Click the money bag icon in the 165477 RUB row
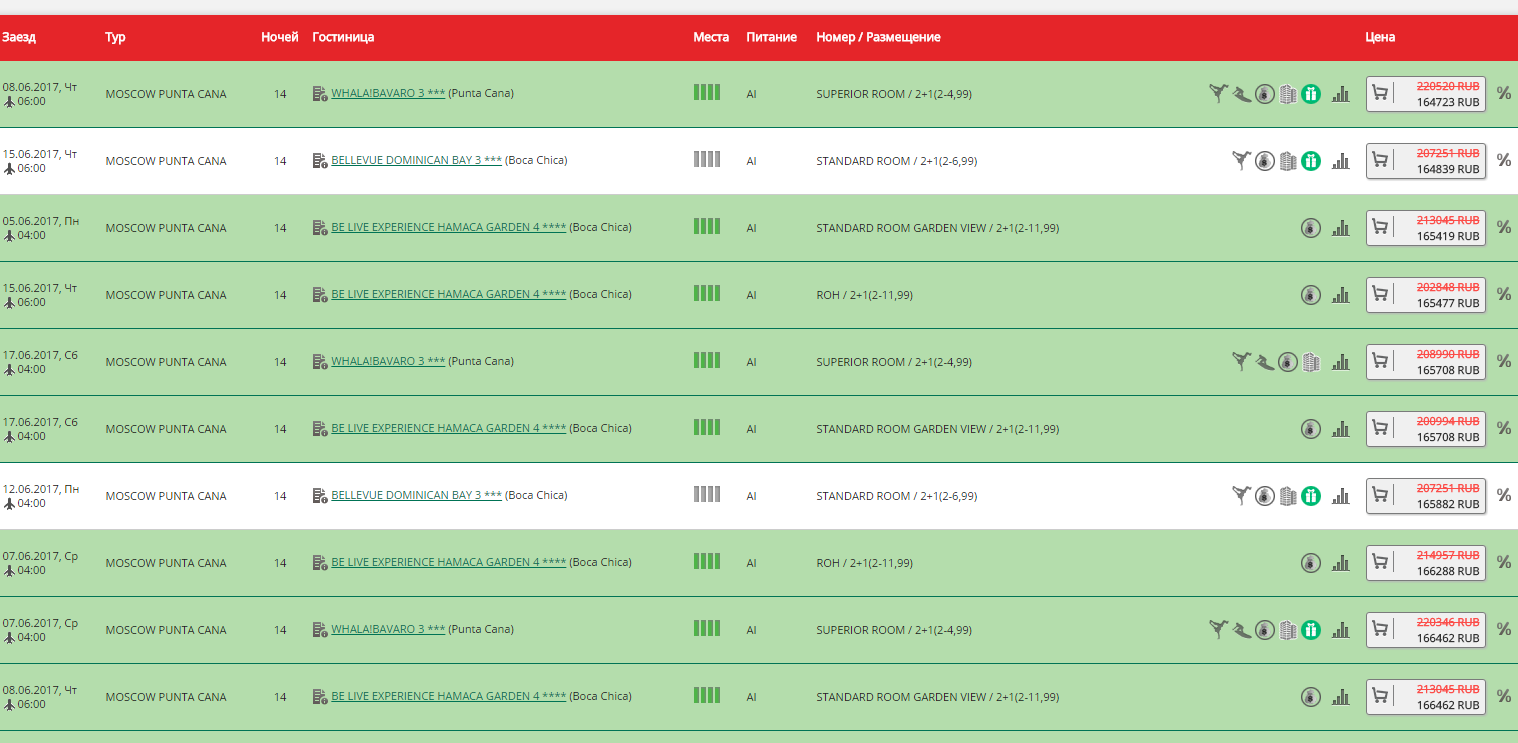Screen dimensions: 1518x743 (1311, 295)
